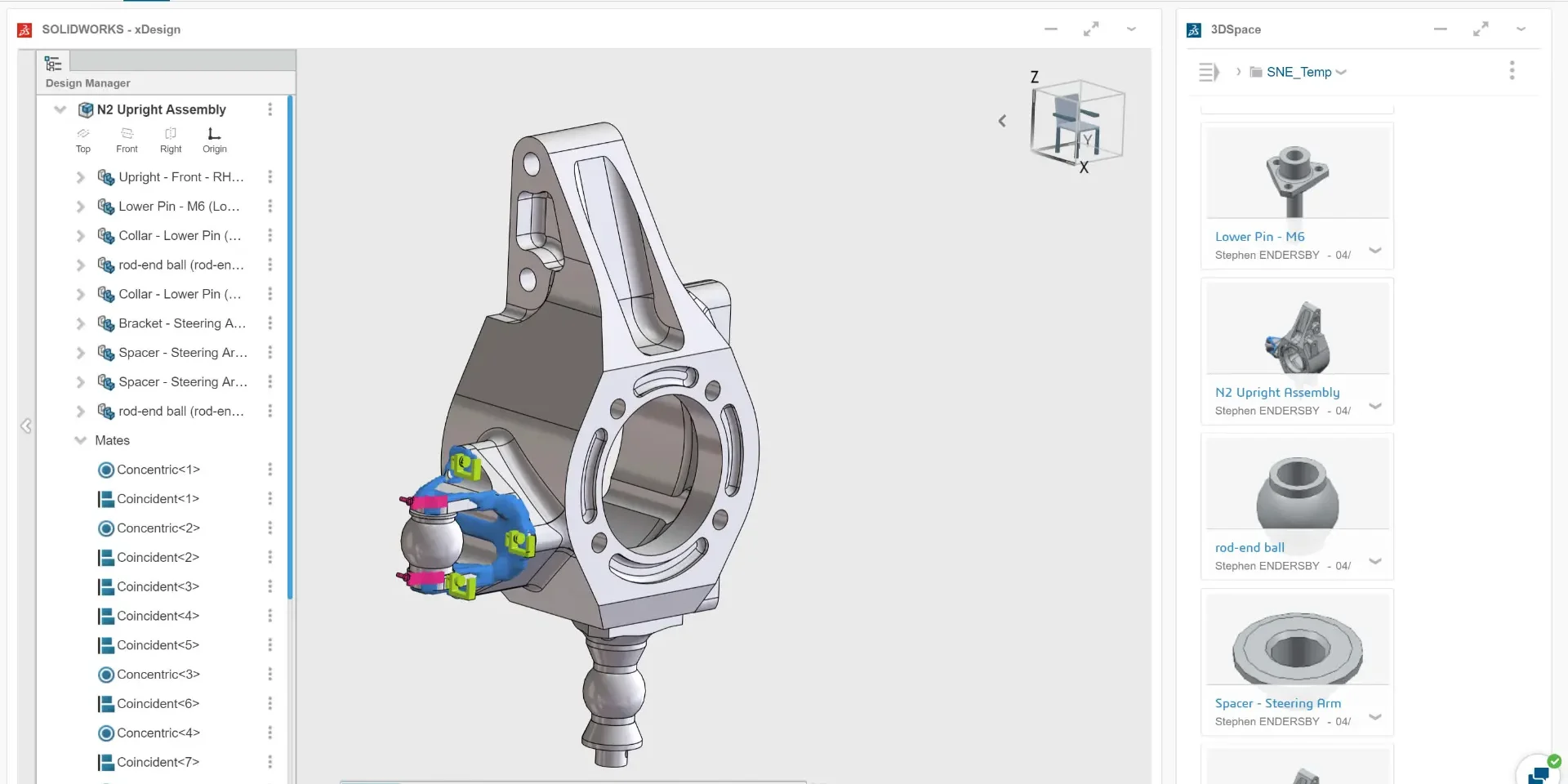Viewport: 1568px width, 784px height.
Task: Click the SOLIDWORKS xDesign app logo
Action: tap(25, 30)
